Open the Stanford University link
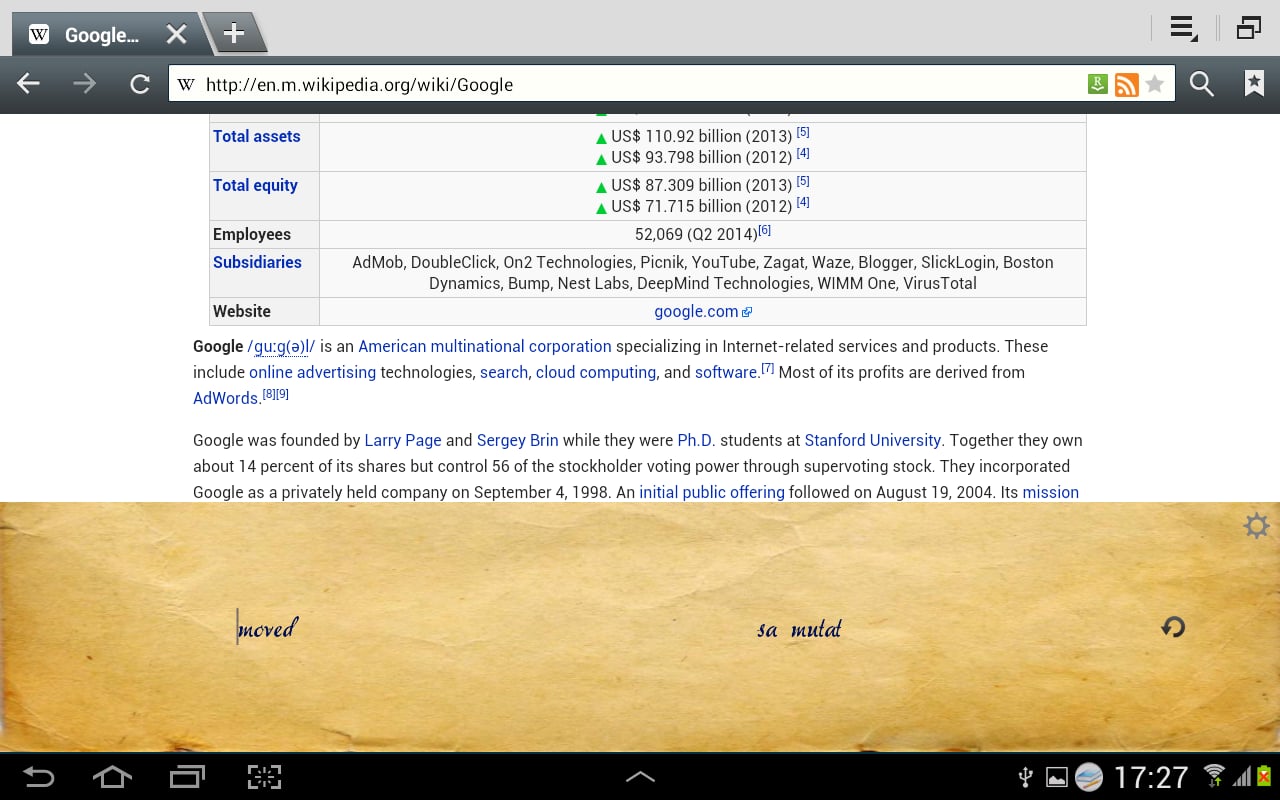 [873, 440]
